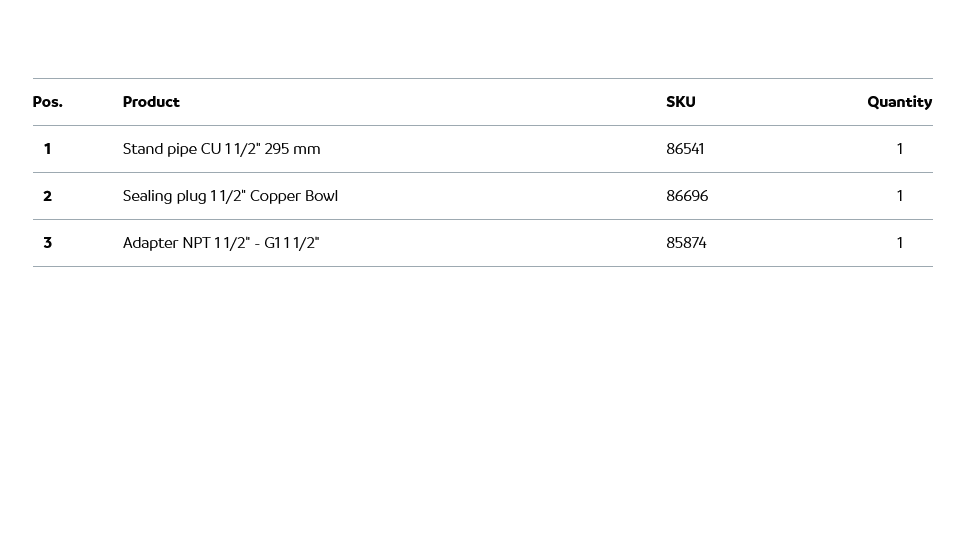
Task: Click the quantity value for SKU 86541
Action: [900, 149]
